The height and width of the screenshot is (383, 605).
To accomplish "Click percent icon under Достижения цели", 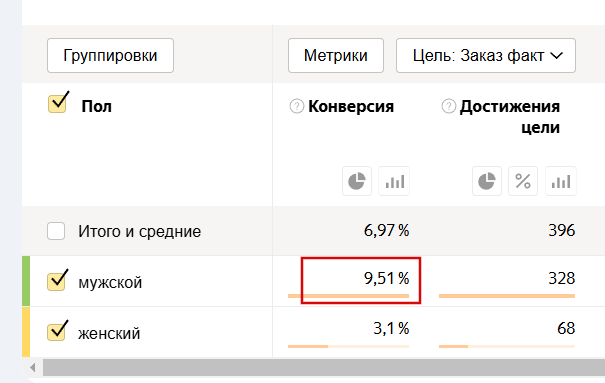I will tap(523, 181).
